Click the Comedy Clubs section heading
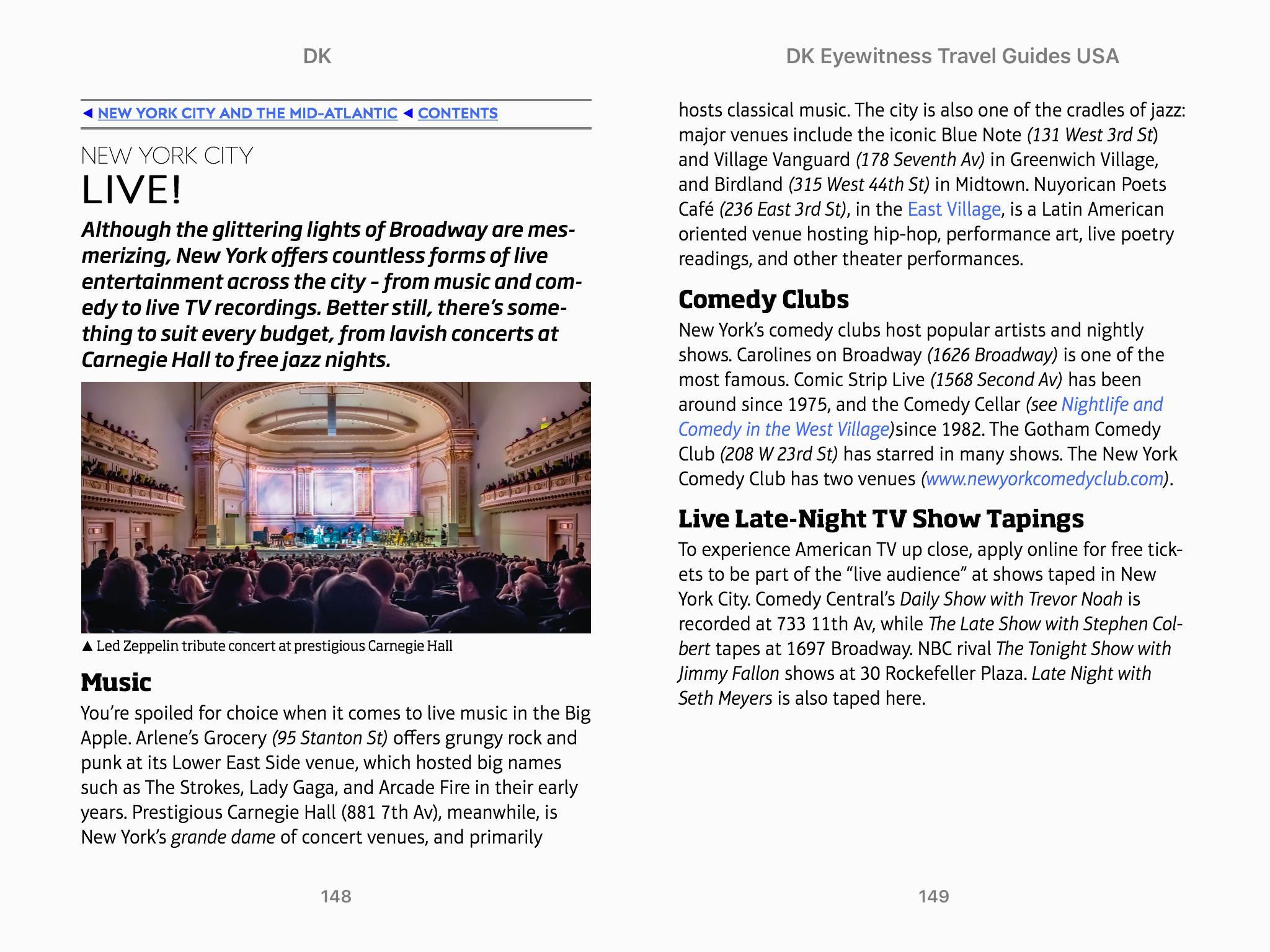This screenshot has width=1270, height=952. [x=763, y=299]
